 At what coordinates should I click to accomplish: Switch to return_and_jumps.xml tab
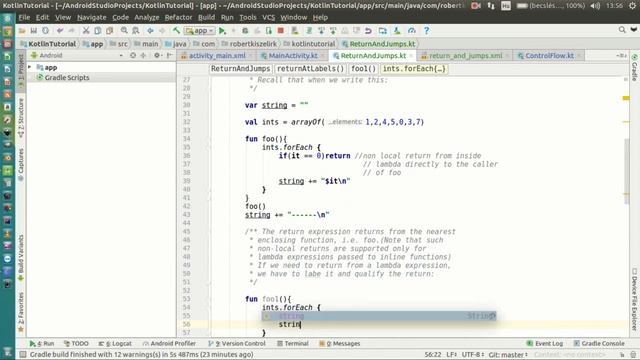point(466,56)
